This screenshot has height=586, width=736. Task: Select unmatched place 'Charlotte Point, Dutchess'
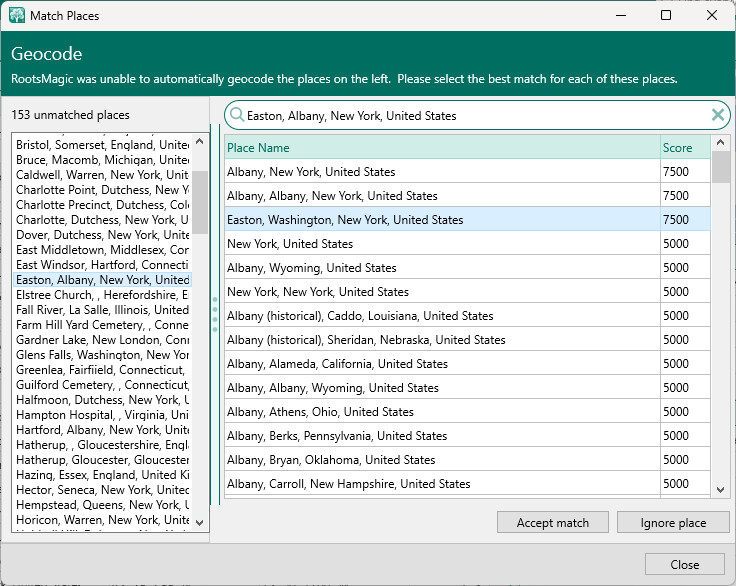(x=102, y=190)
